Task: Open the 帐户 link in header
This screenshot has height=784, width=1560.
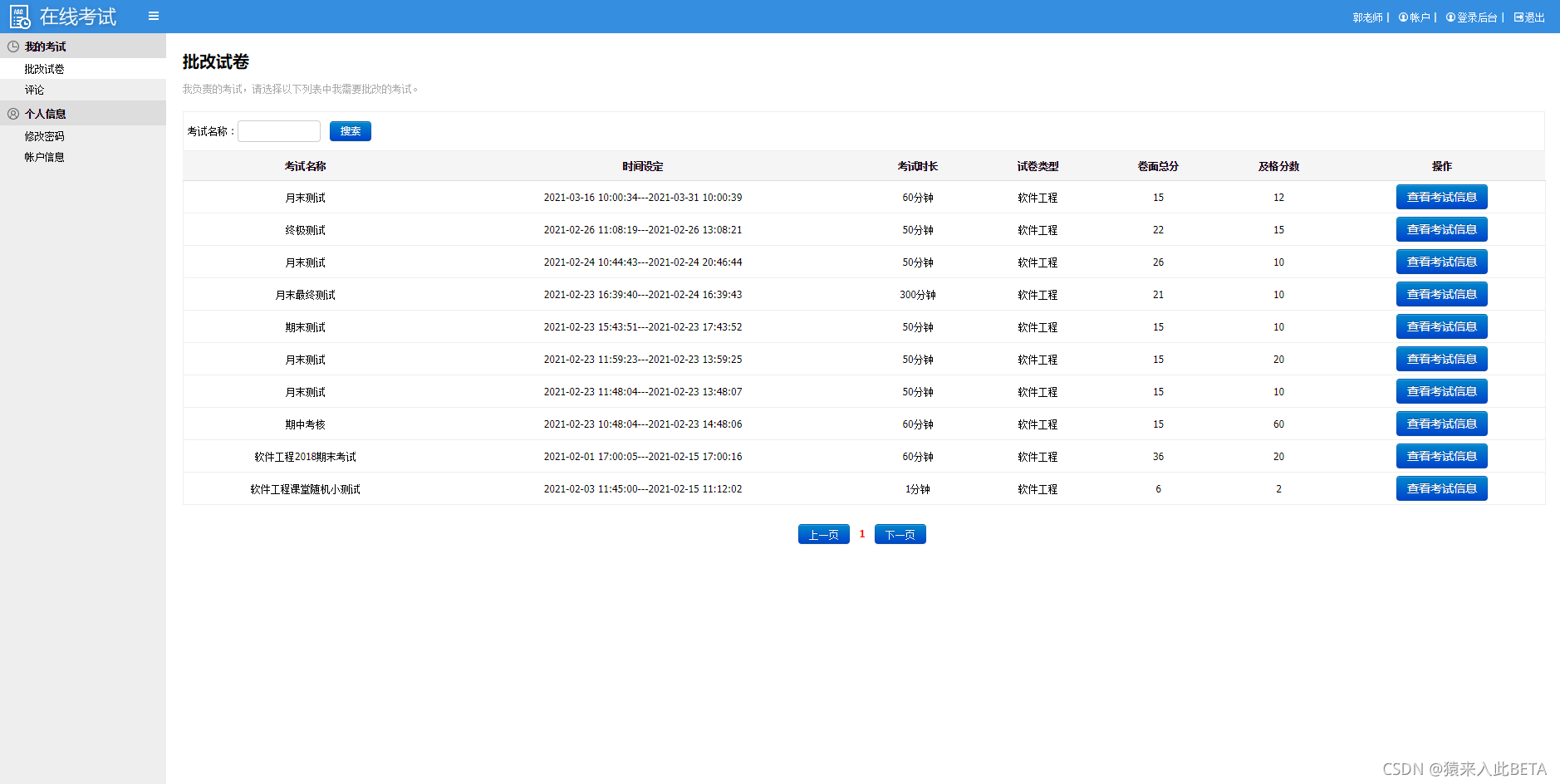Action: 1415,17
